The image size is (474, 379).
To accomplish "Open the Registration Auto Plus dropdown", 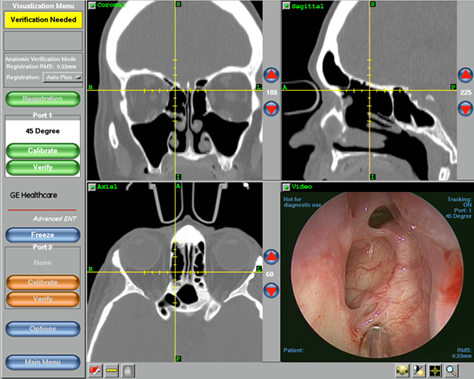I will pos(62,77).
